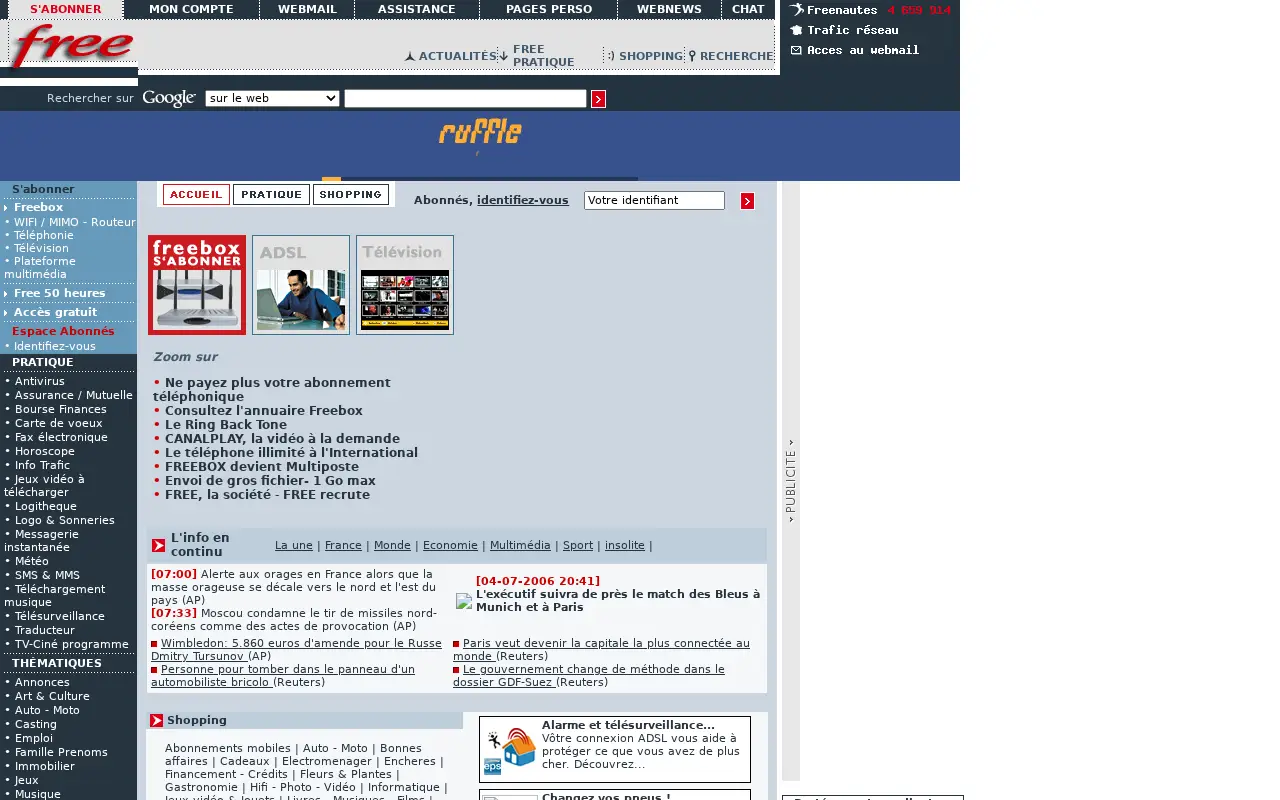Click the red Google search submit arrow
Screen dimensions: 1280x800
tap(598, 99)
